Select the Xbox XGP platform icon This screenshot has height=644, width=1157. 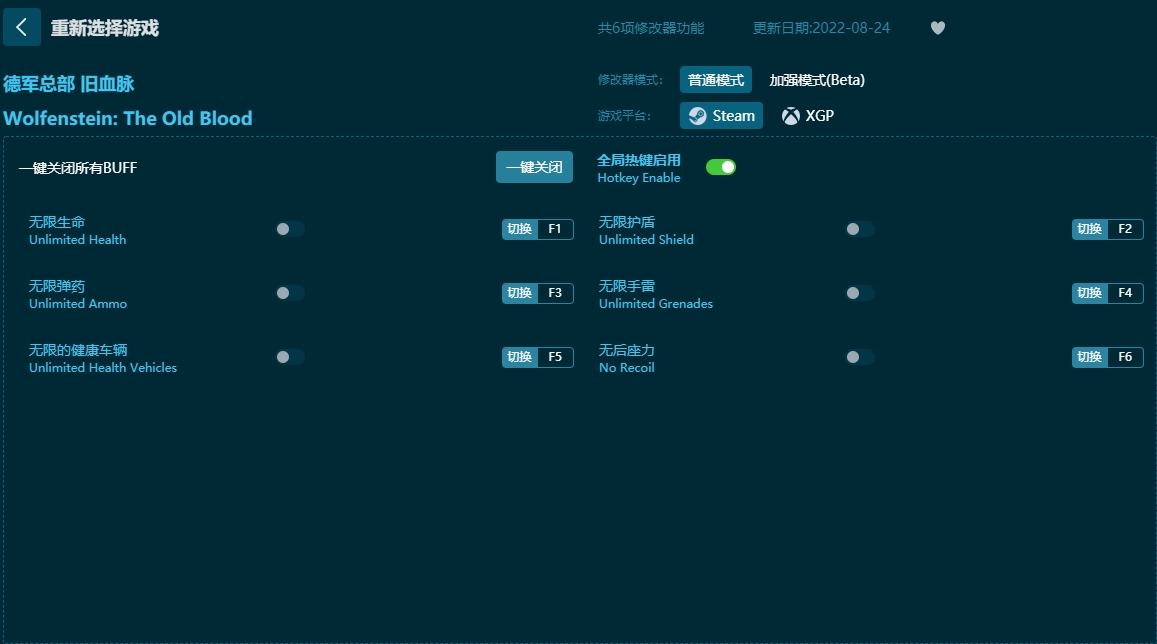pyautogui.click(x=791, y=116)
